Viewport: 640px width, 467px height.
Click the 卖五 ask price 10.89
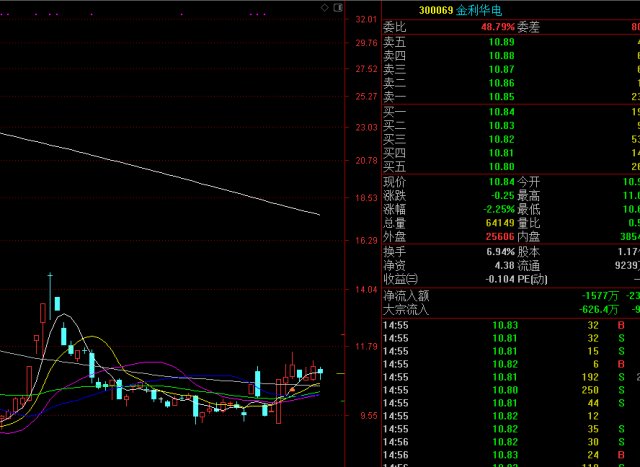coord(502,41)
